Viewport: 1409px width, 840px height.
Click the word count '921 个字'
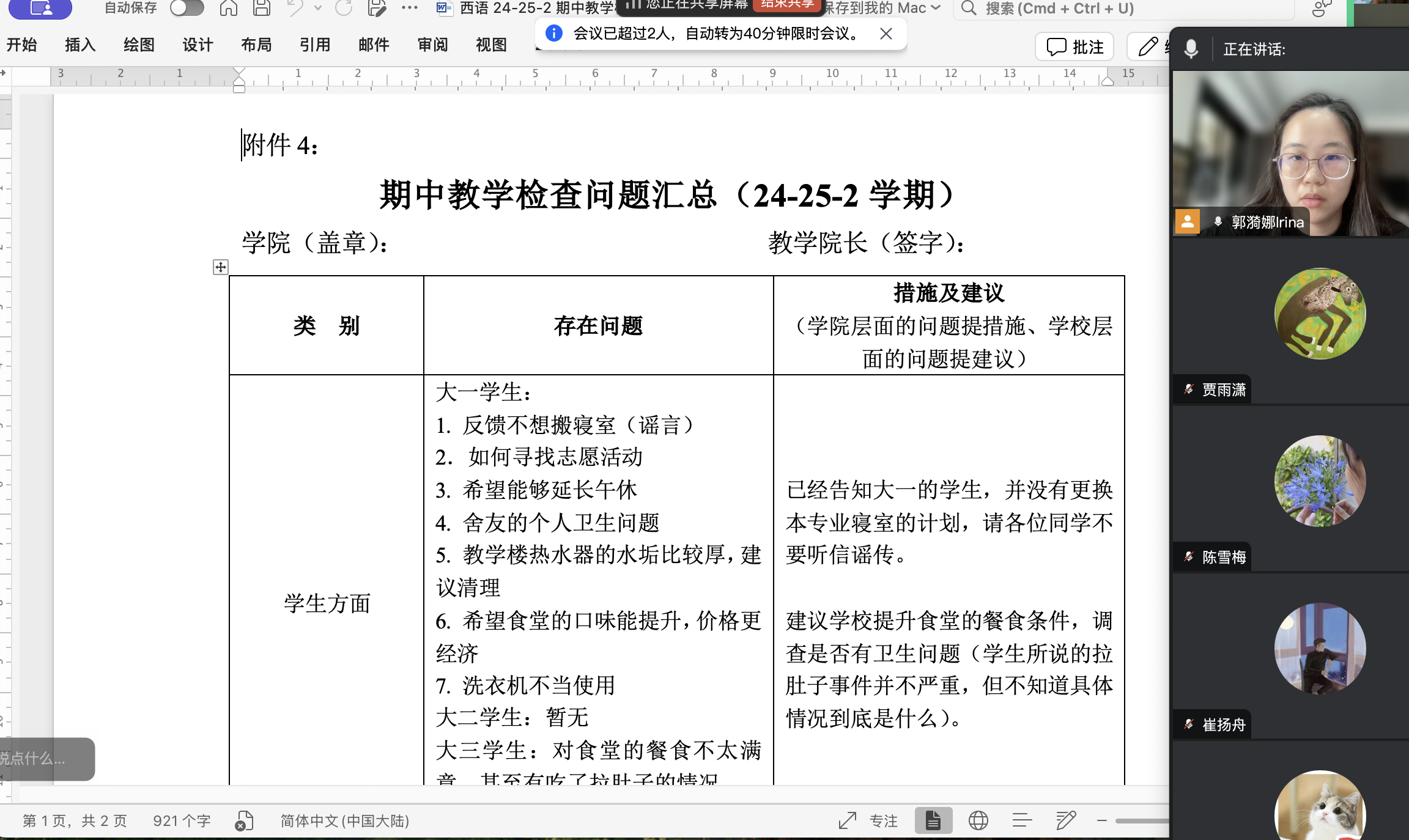182,820
